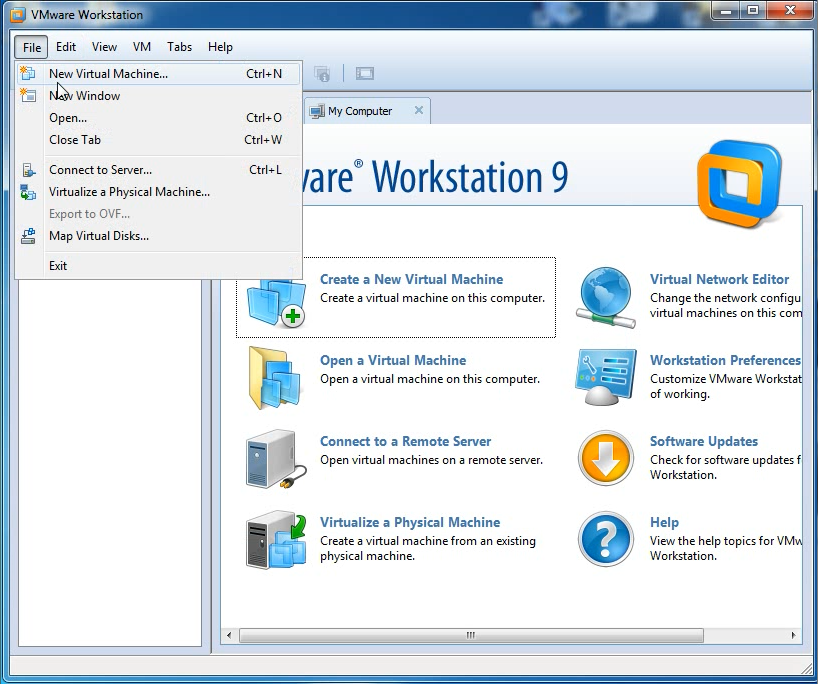818x684 pixels.
Task: Click 'Open virtual machines on a remote server.' text
Action: pyautogui.click(x=431, y=460)
